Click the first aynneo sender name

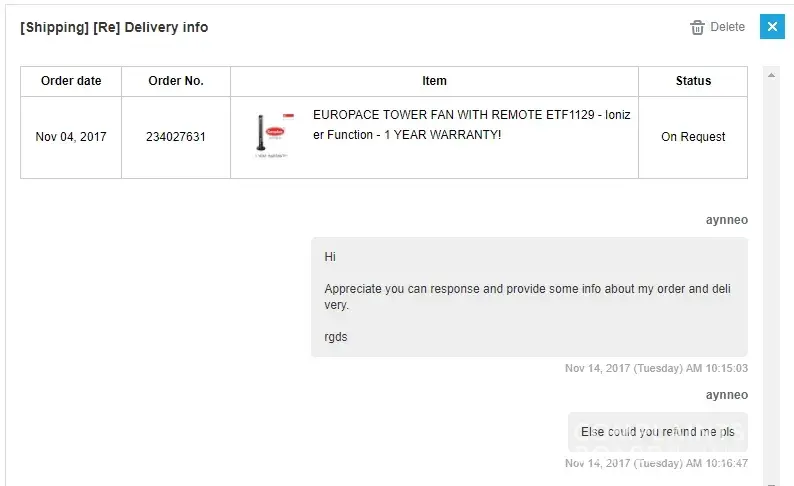pos(726,220)
